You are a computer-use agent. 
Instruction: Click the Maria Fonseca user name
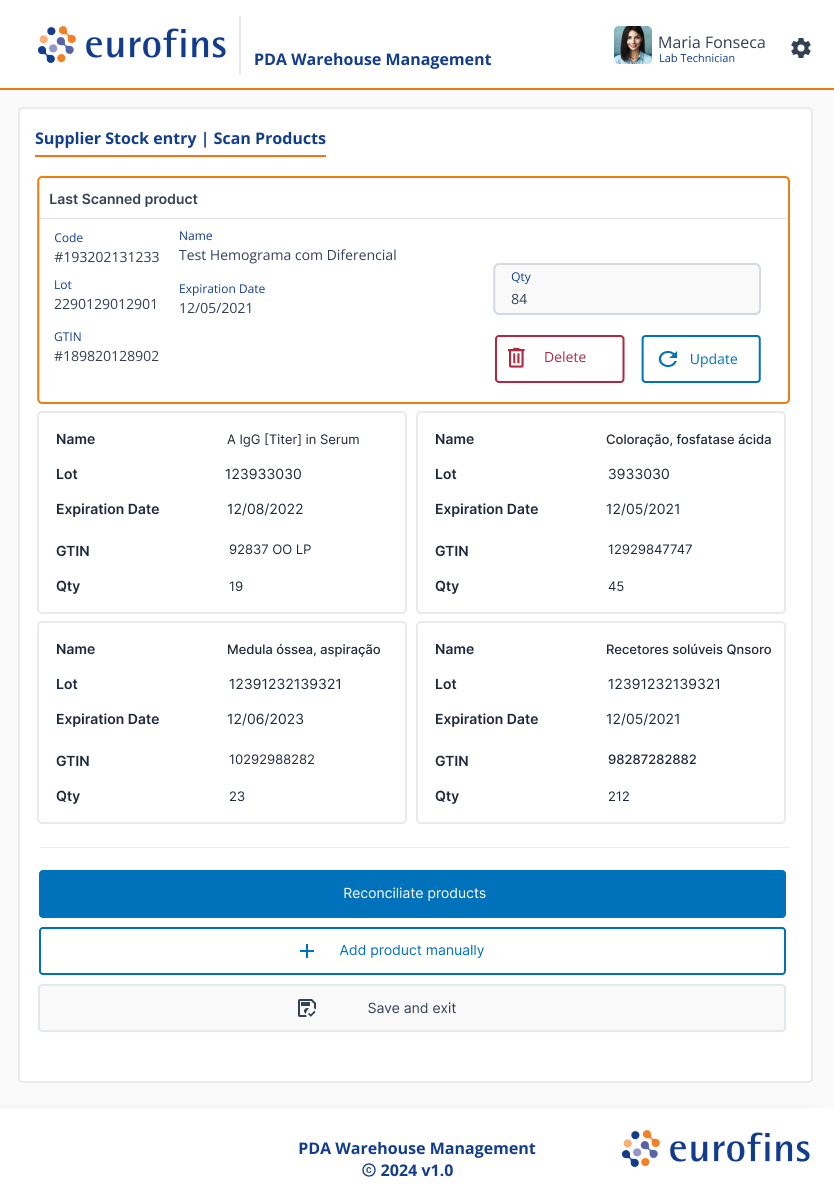click(711, 42)
